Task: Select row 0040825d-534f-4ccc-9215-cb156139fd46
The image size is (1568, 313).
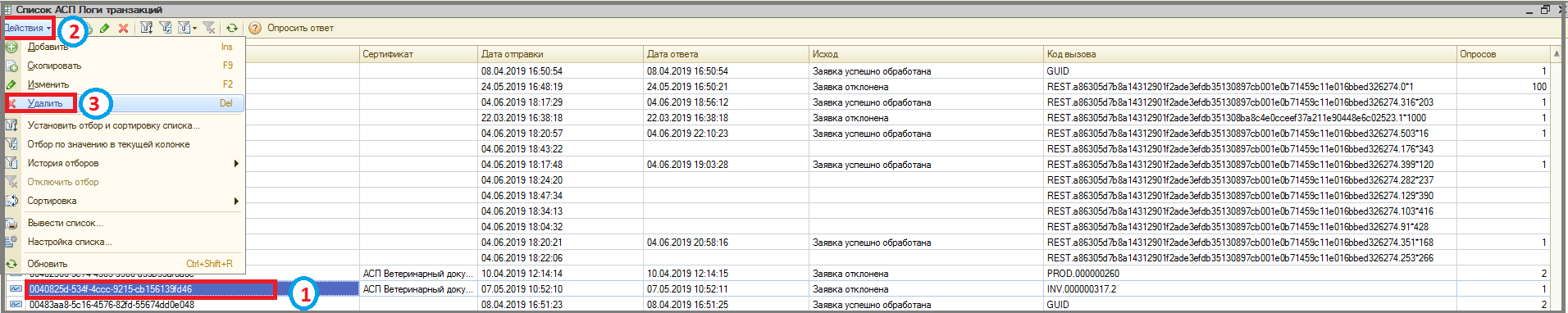Action: click(x=111, y=289)
